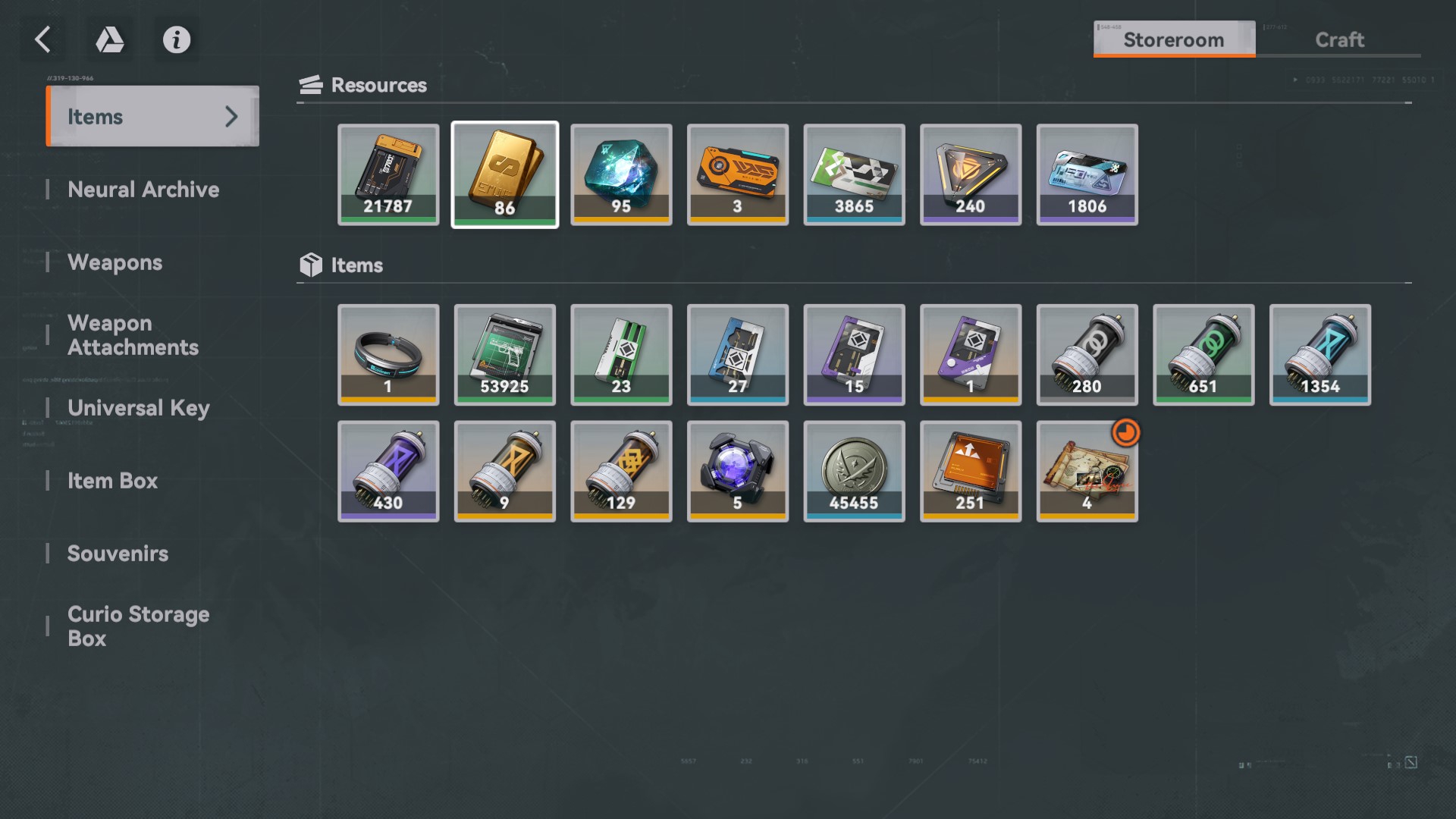Open the Weapon Attachments category
This screenshot has width=1456, height=819.
pos(133,335)
